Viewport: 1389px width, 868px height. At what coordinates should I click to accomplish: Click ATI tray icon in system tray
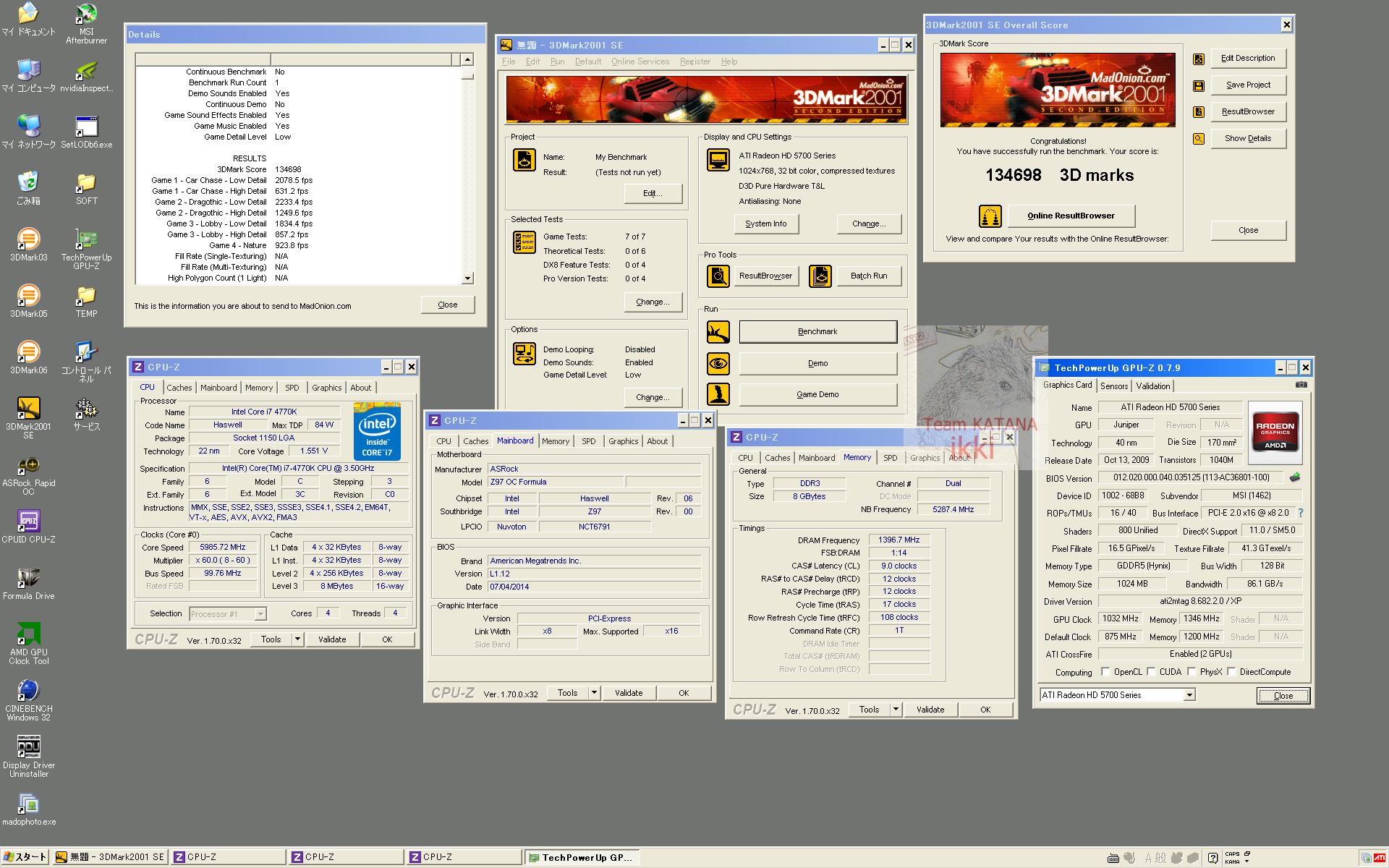(1380, 858)
